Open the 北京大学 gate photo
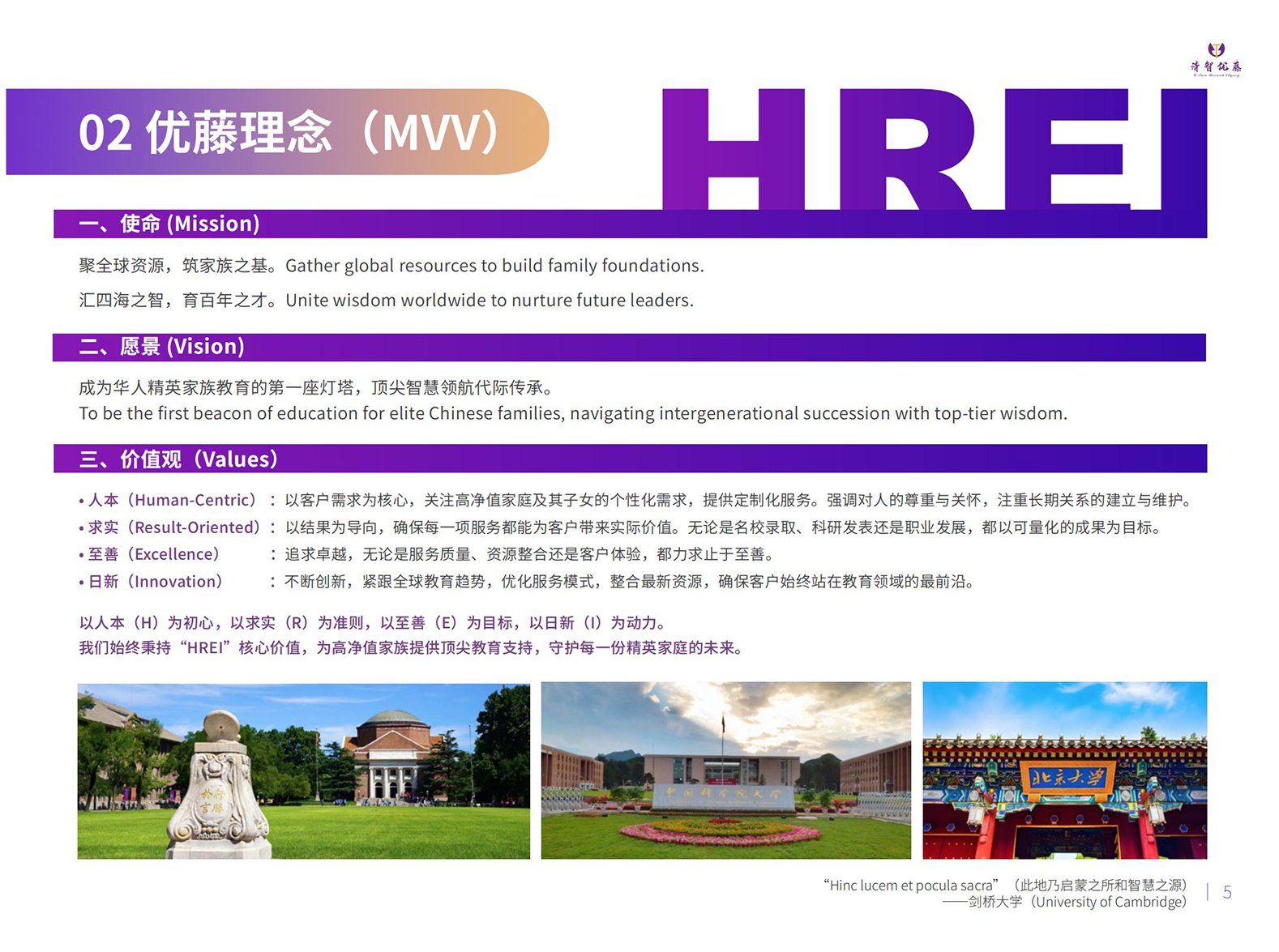The height and width of the screenshot is (952, 1279). pos(1065,771)
